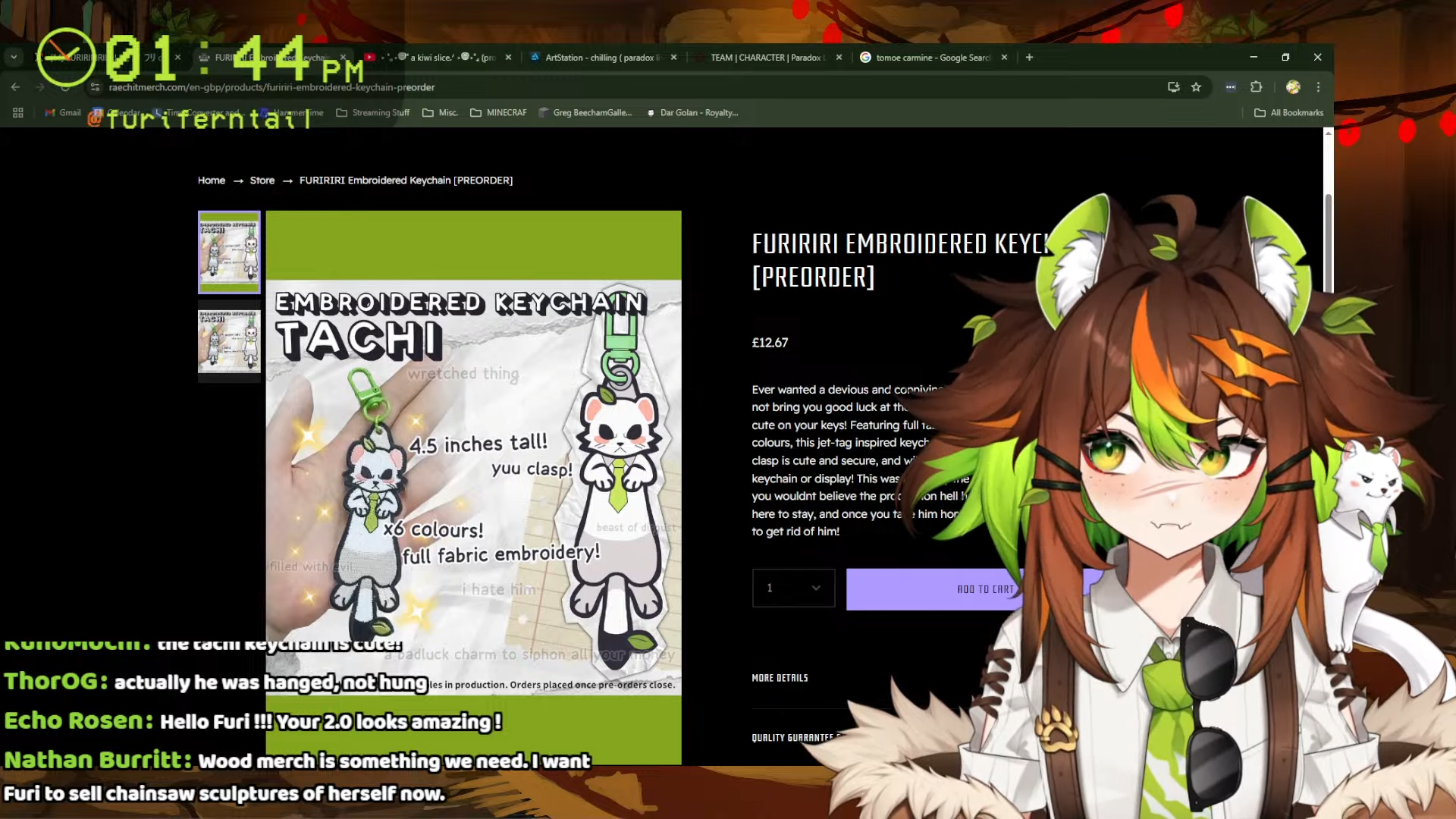Select the second product thumbnail
The width and height of the screenshot is (1456, 819).
(229, 341)
